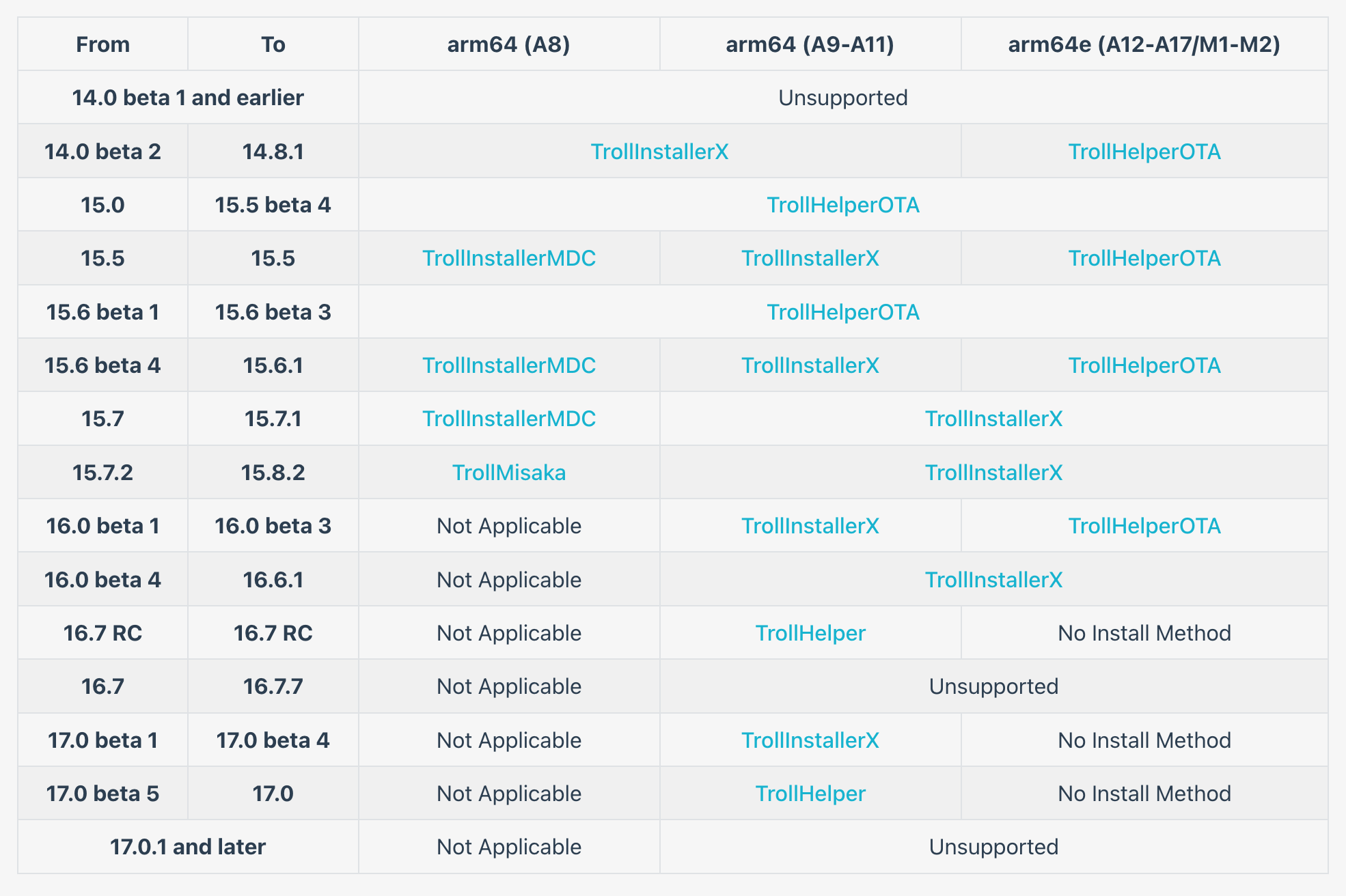Click TrollHelperOTA link for 15.6 beta 1

(x=843, y=312)
